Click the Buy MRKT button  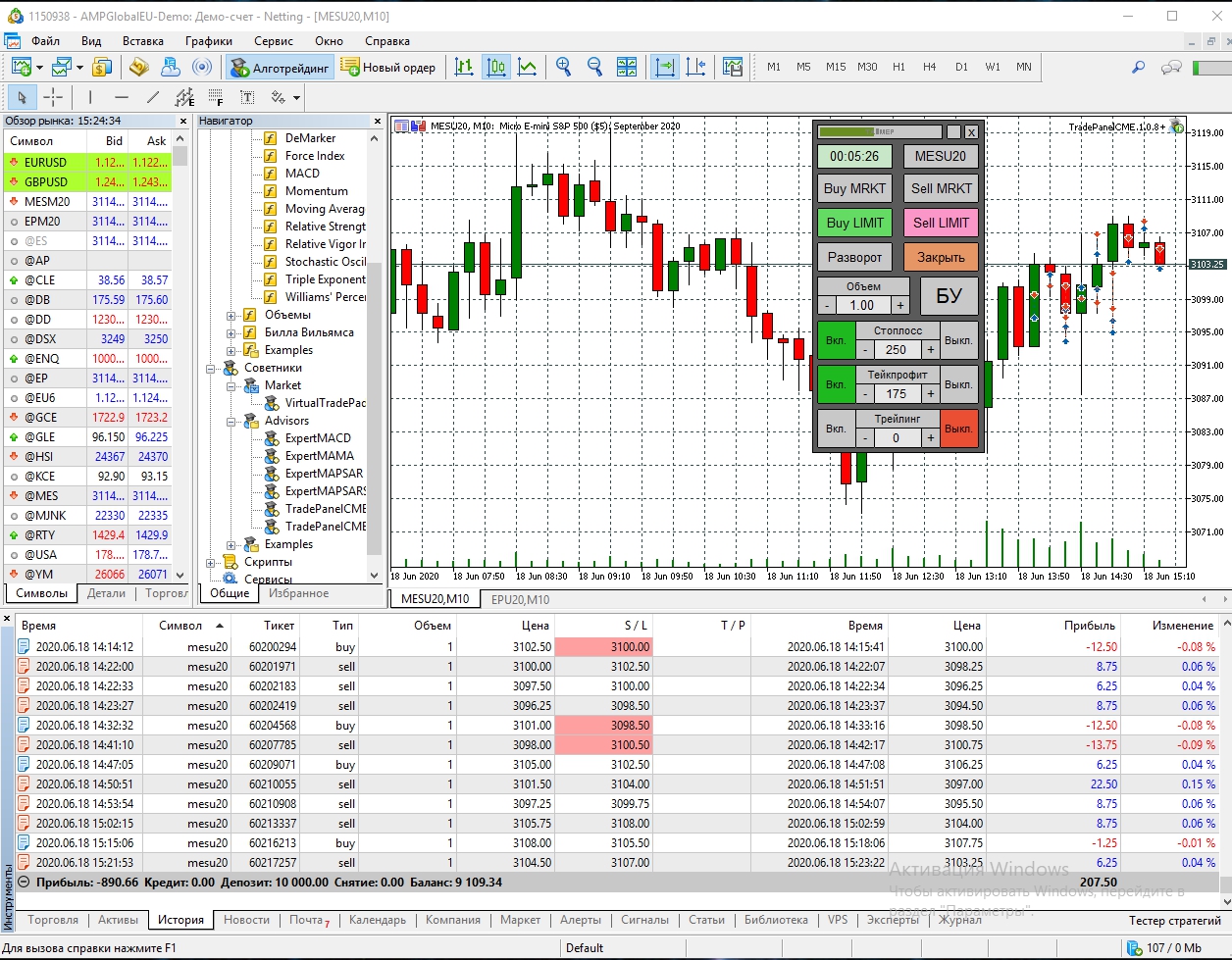854,188
